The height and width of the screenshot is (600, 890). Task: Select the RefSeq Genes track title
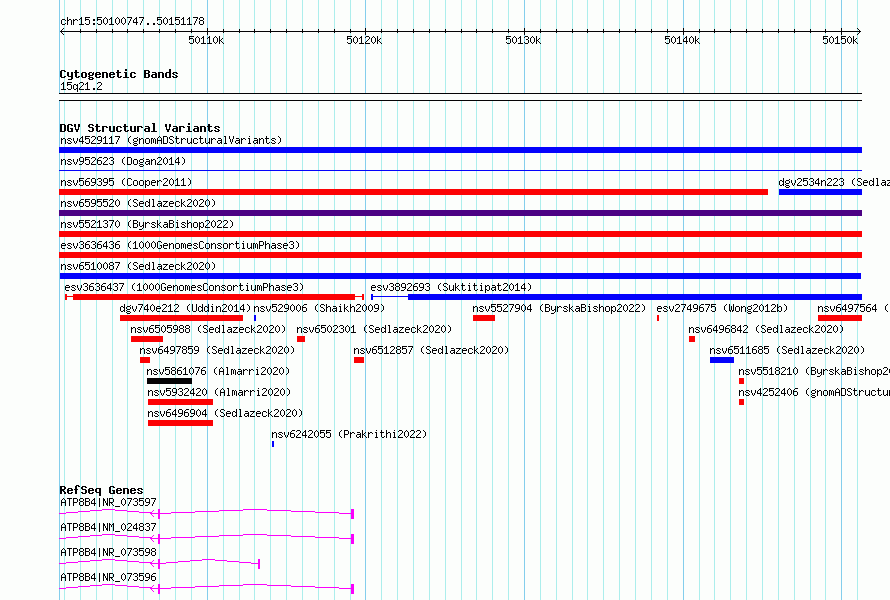pos(101,490)
